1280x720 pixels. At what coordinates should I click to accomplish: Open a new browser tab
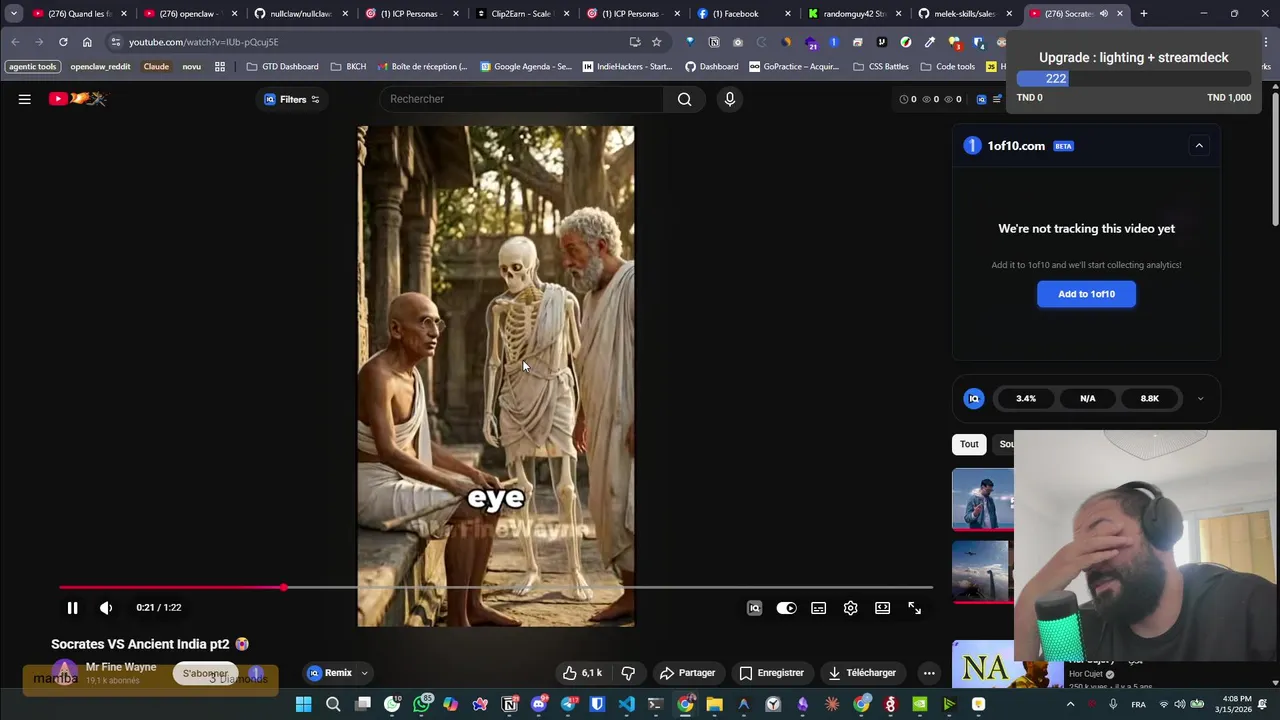tap(1144, 14)
